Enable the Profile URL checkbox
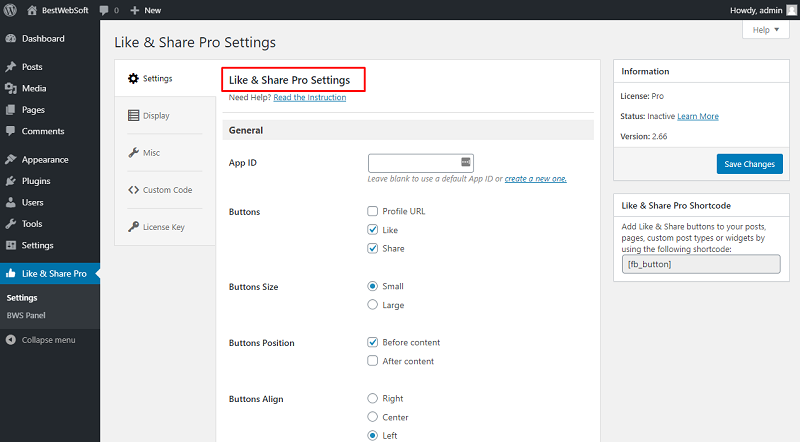 coord(372,211)
